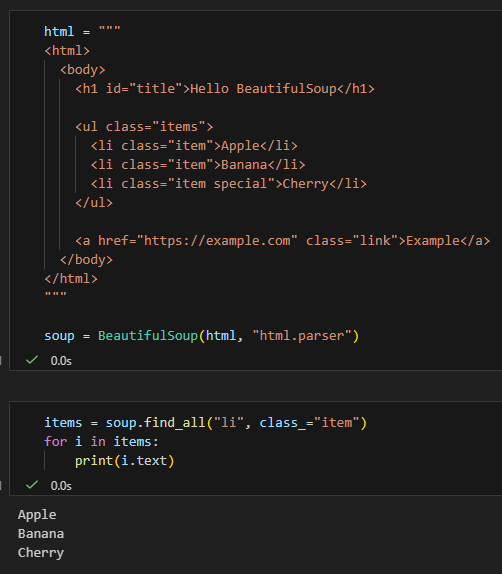Image resolution: width=502 pixels, height=574 pixels.
Task: Click the output line Banana
Action: tap(41, 534)
